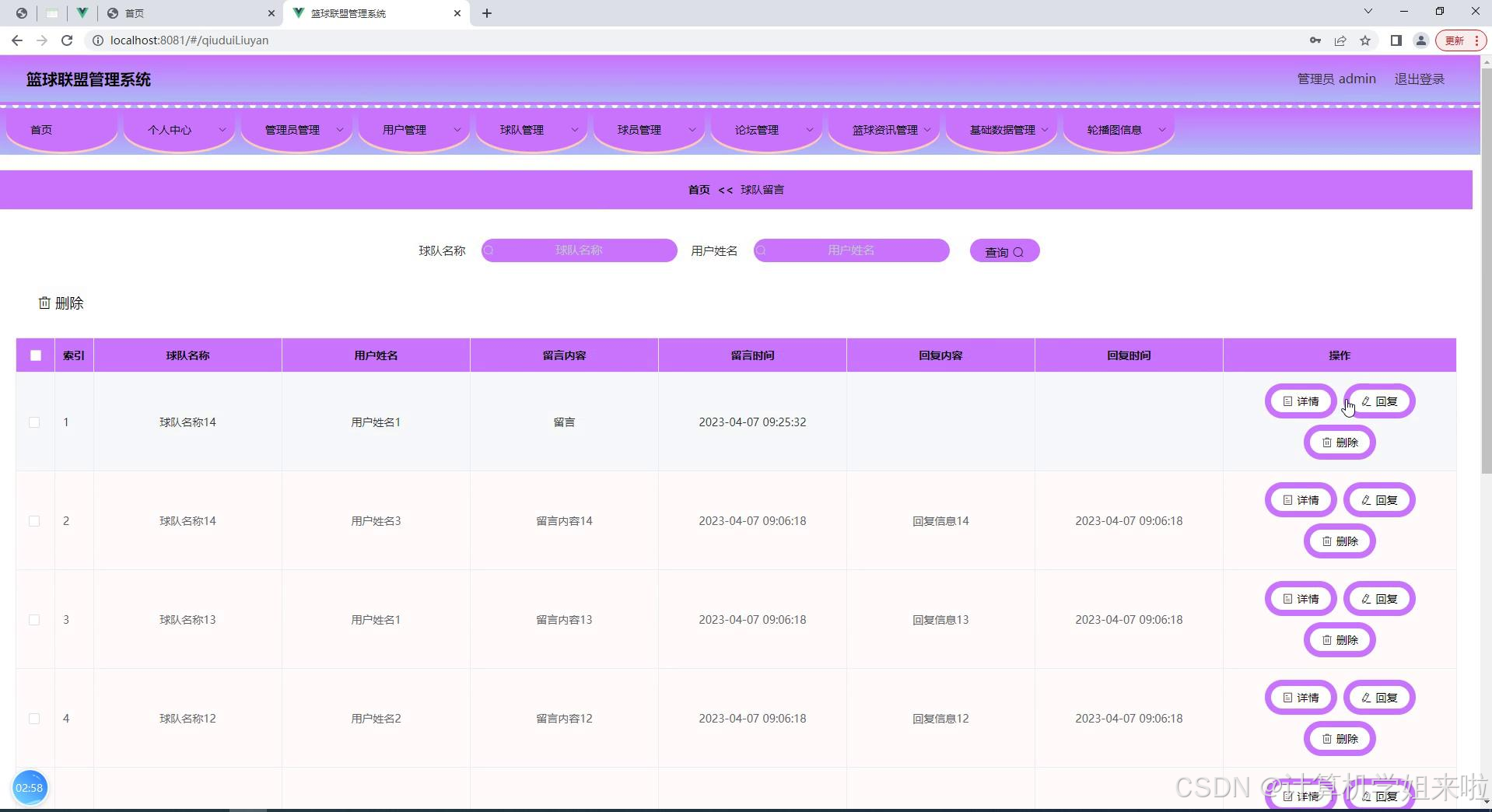
Task: View site information icon in address bar
Action: (x=98, y=40)
